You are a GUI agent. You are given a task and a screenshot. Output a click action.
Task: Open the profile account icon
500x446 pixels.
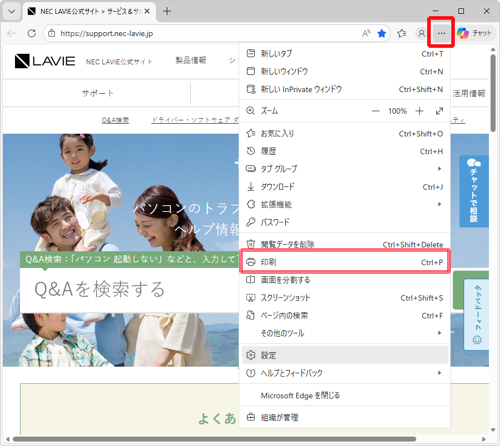point(421,33)
